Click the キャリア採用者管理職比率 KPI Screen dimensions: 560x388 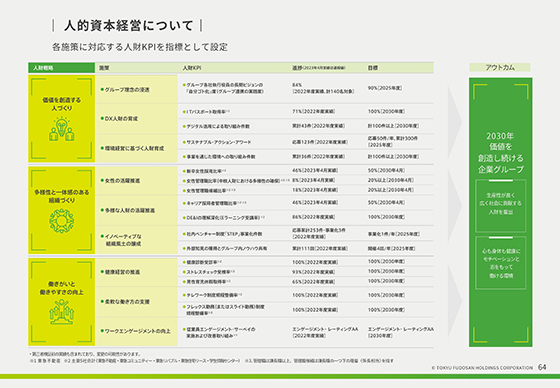click(214, 203)
